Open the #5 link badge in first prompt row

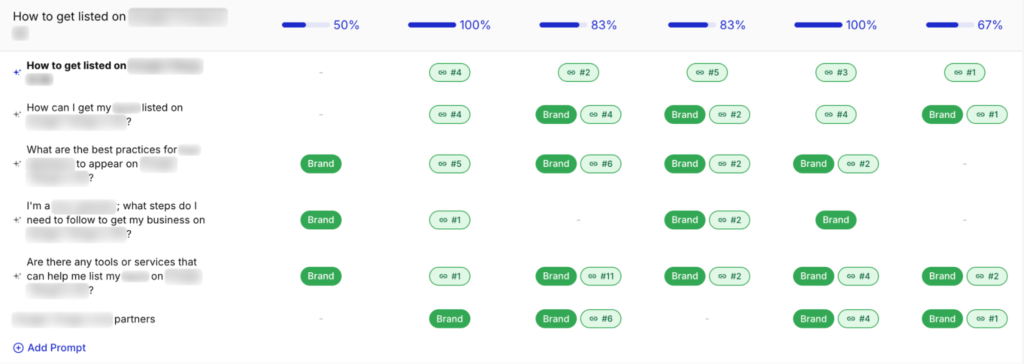point(707,73)
